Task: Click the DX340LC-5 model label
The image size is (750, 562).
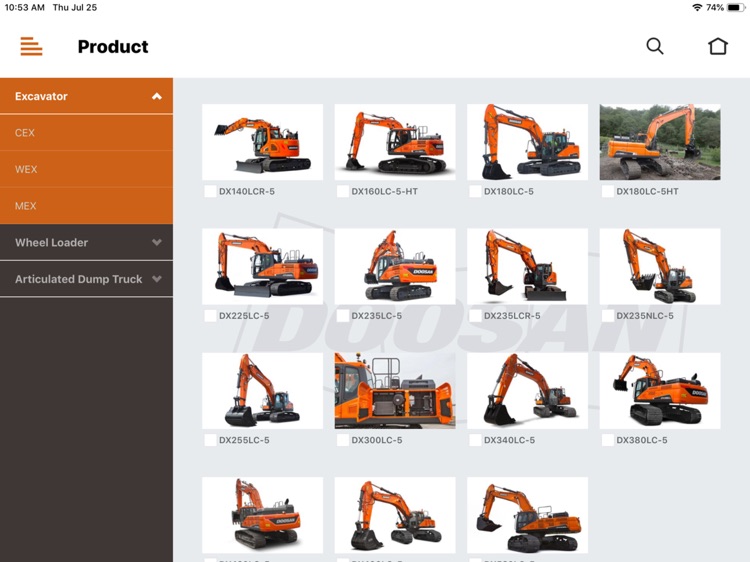Action: tap(509, 440)
